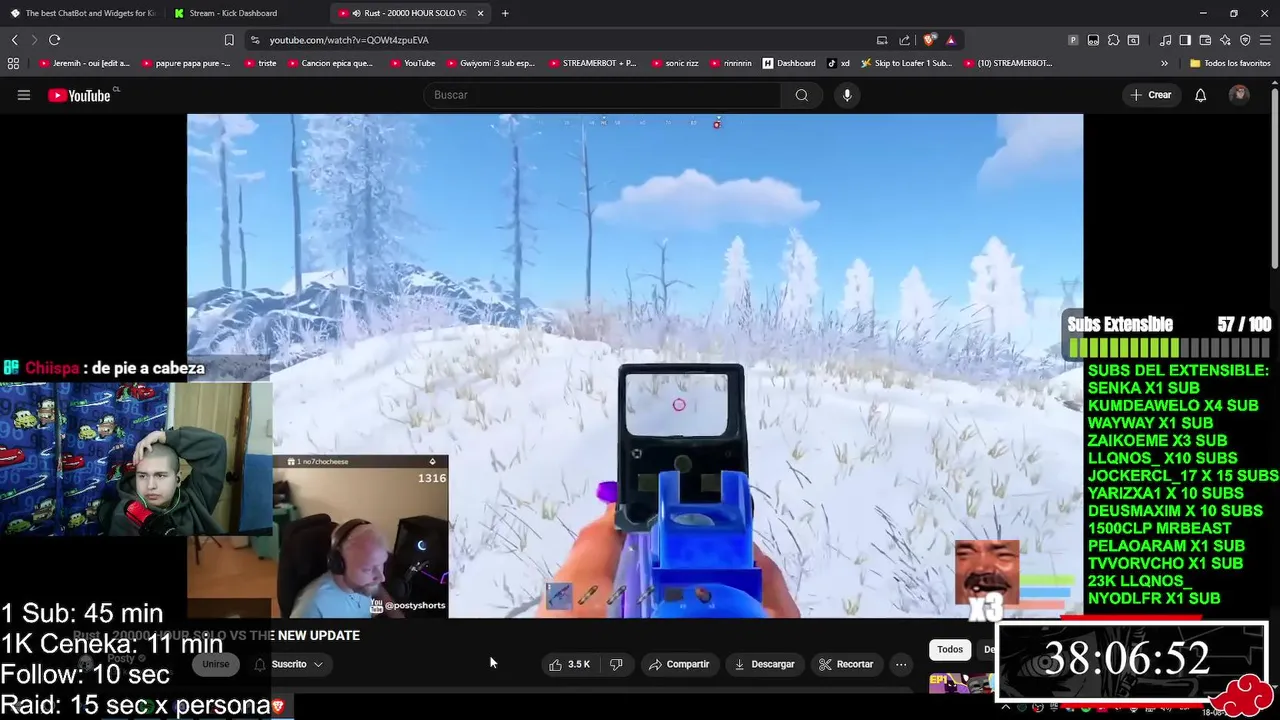Open more actions three-dot menu under video
Image resolution: width=1280 pixels, height=720 pixels.
click(901, 664)
